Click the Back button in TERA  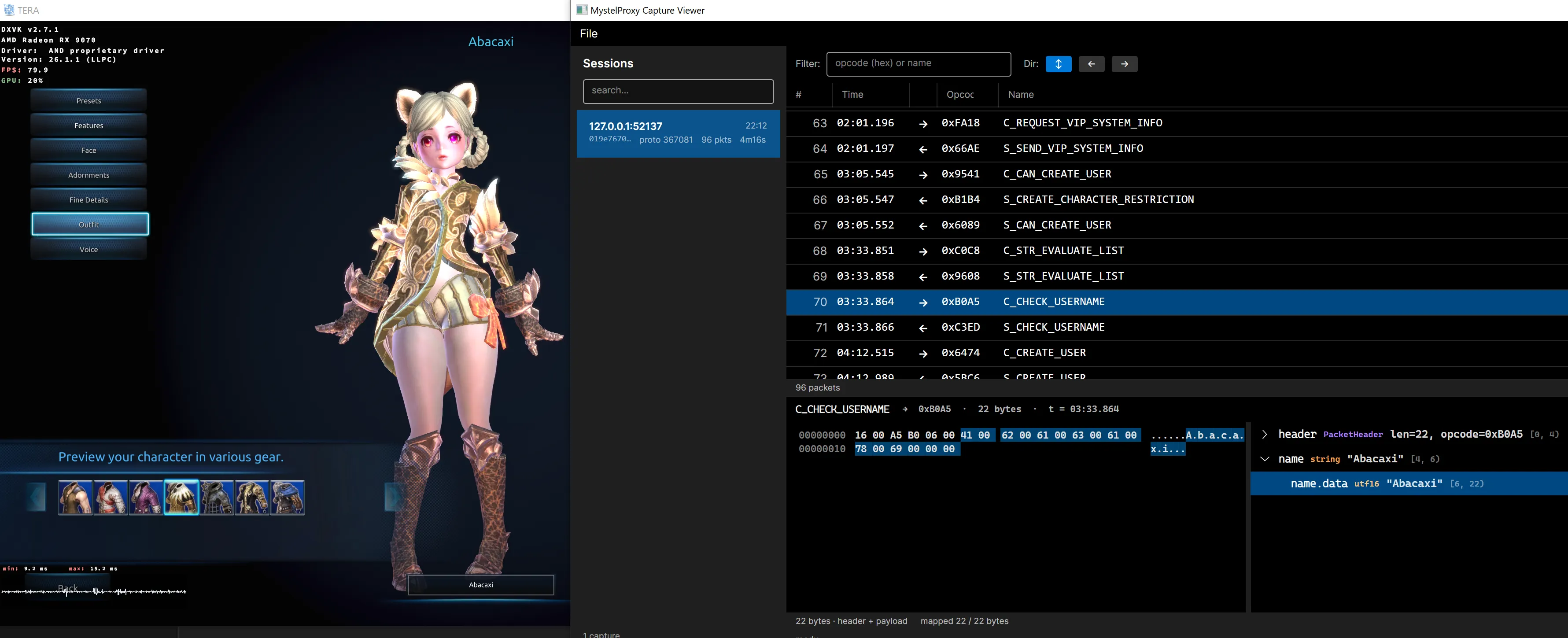pos(67,588)
